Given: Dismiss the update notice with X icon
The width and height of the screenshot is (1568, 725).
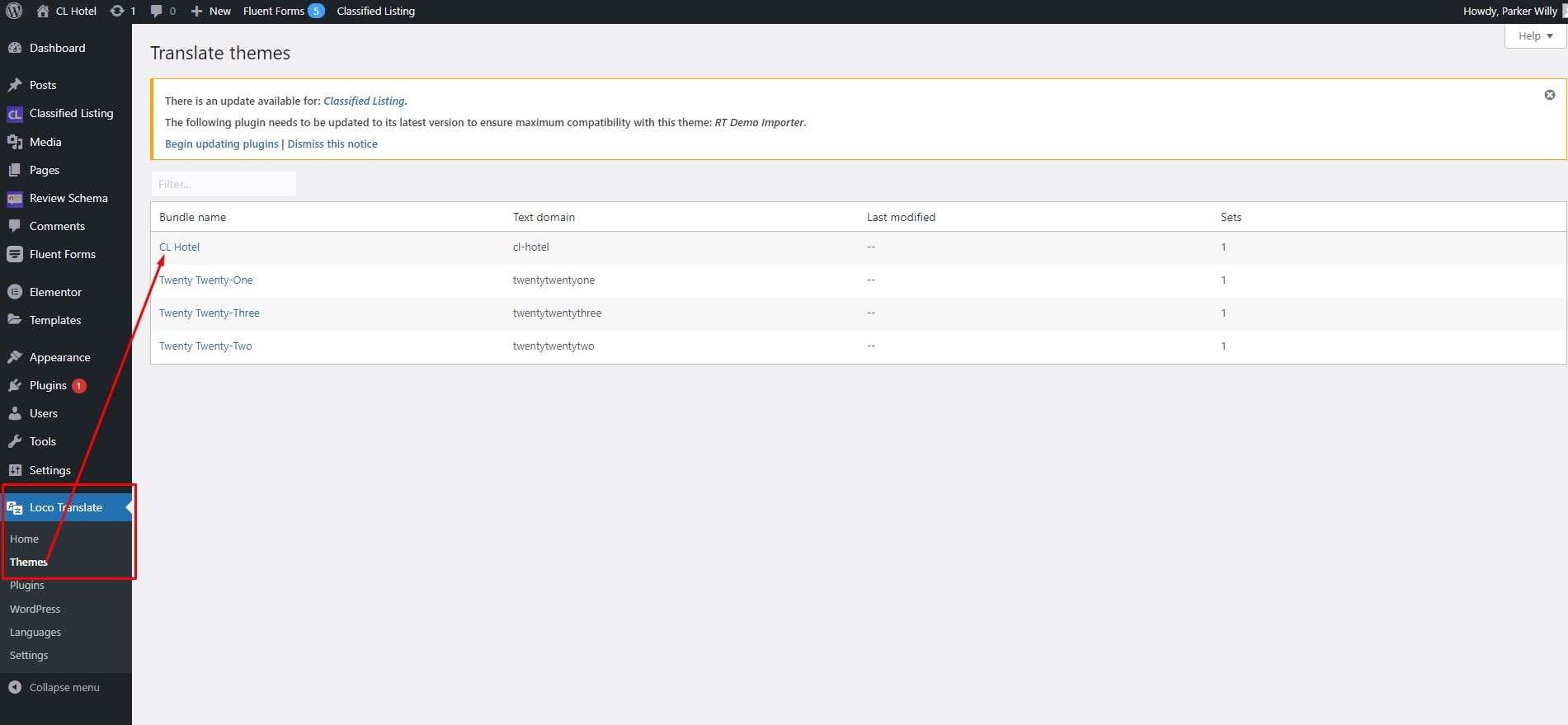Looking at the screenshot, I should [1550, 95].
